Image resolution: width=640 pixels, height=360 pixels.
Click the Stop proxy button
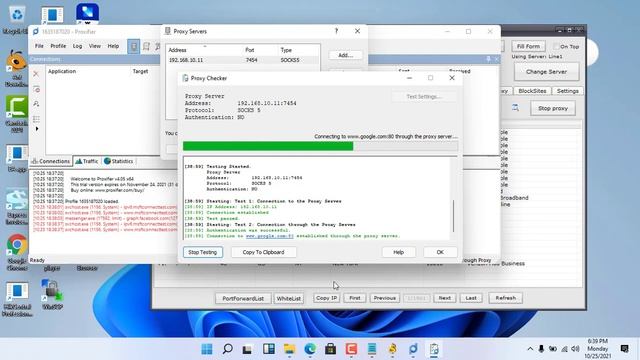coord(553,108)
